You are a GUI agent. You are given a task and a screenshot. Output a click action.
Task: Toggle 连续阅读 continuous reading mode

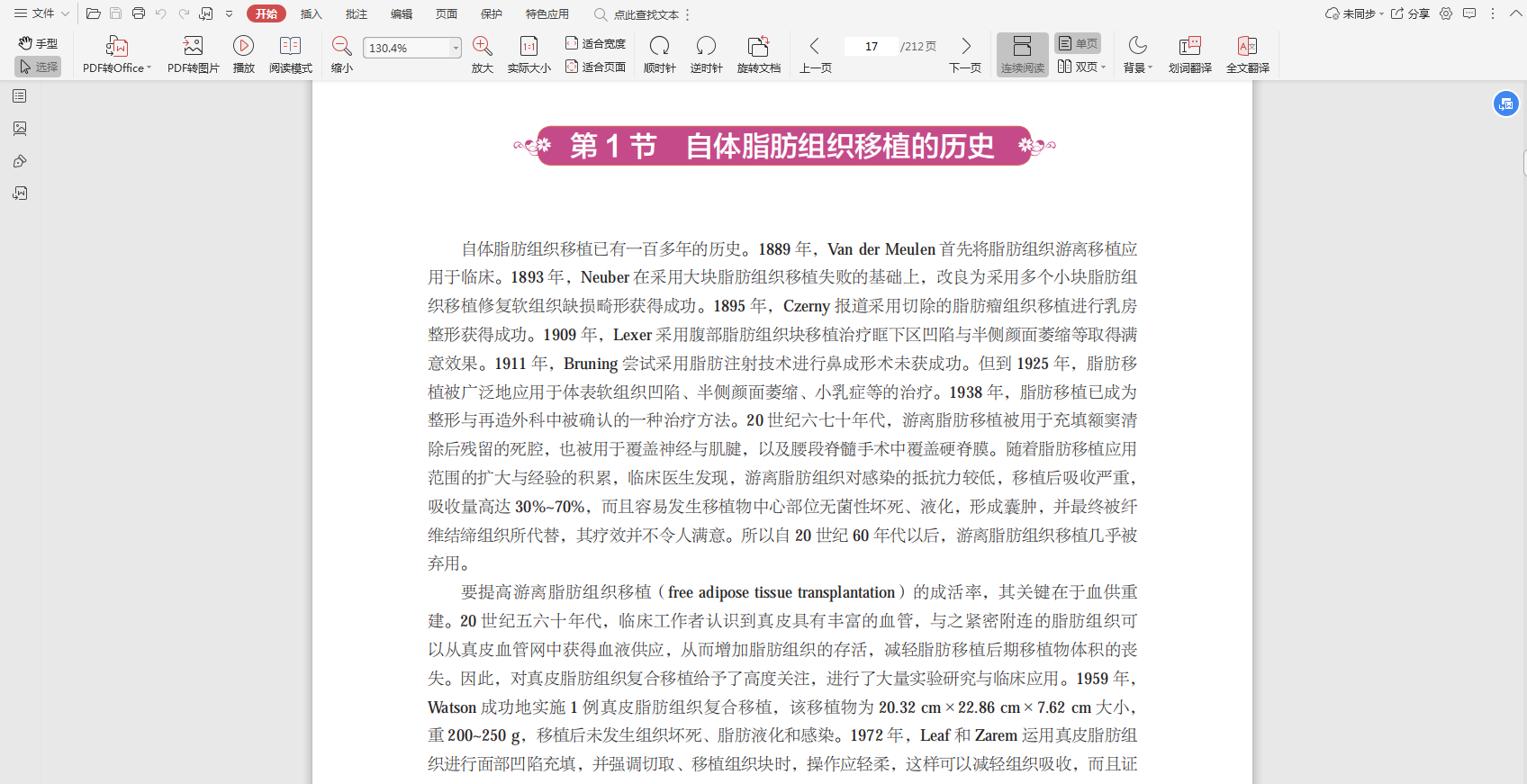(x=1022, y=55)
